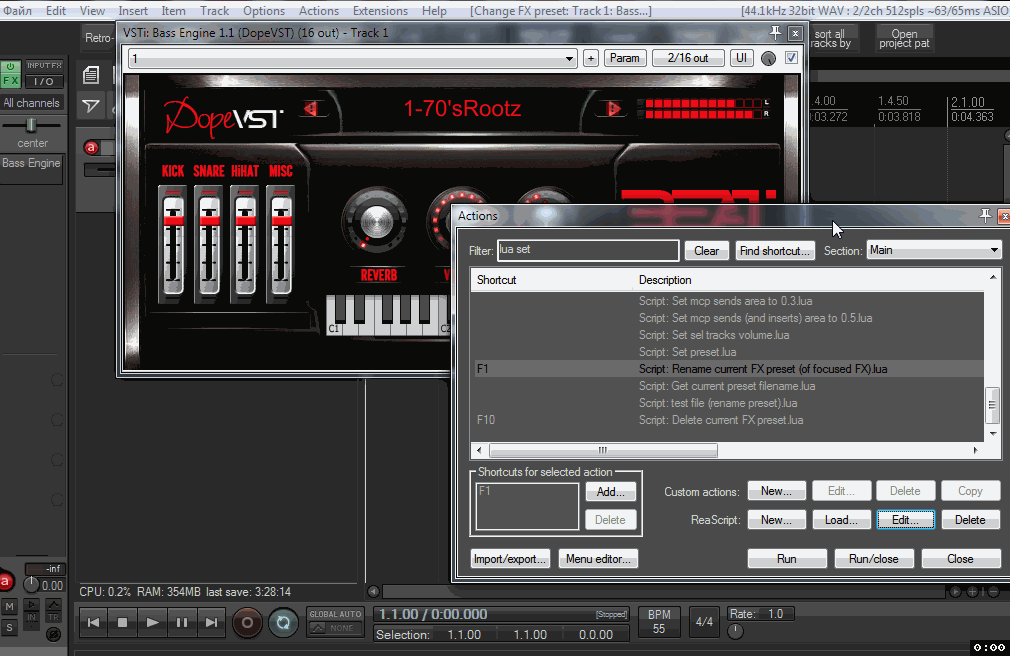1010x656 pixels.
Task: Select previous preset in DopeVST
Action: point(311,108)
